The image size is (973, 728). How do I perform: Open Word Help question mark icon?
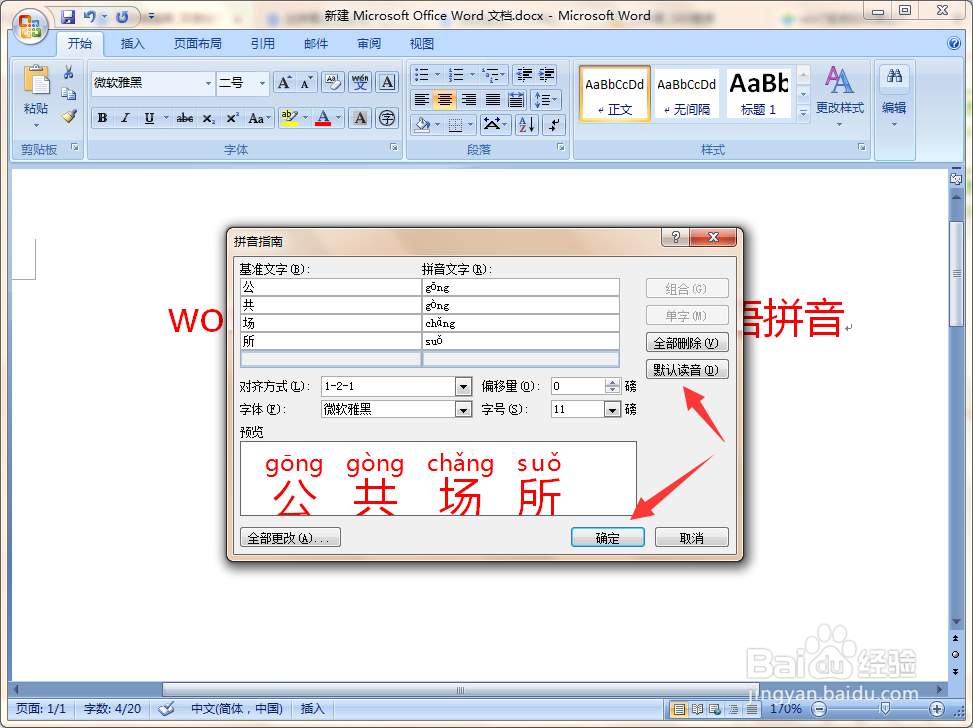tap(954, 43)
